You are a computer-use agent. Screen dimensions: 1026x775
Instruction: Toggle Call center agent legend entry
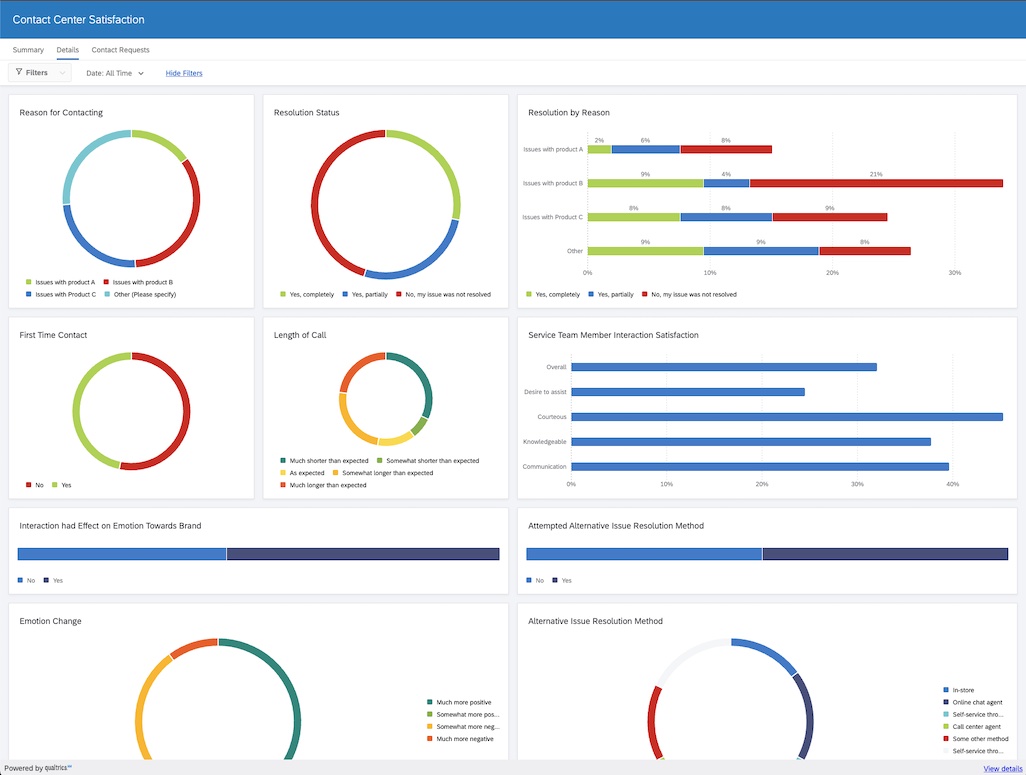pos(972,727)
